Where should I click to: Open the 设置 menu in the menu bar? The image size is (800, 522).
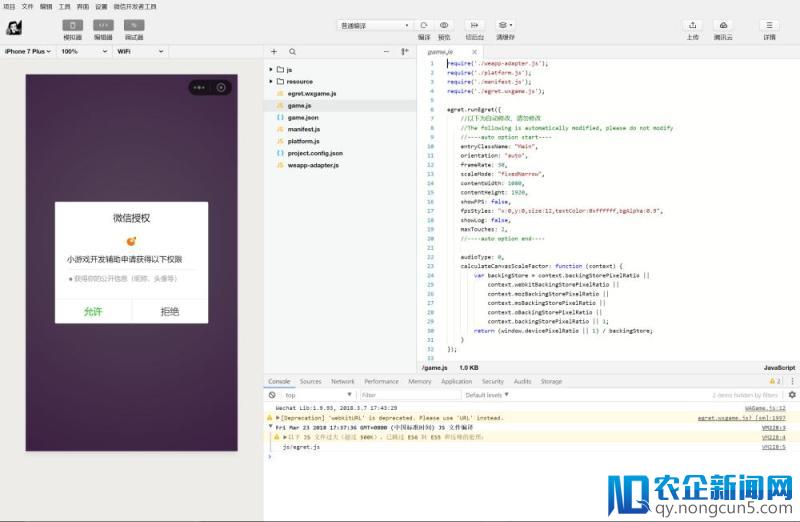click(x=101, y=7)
